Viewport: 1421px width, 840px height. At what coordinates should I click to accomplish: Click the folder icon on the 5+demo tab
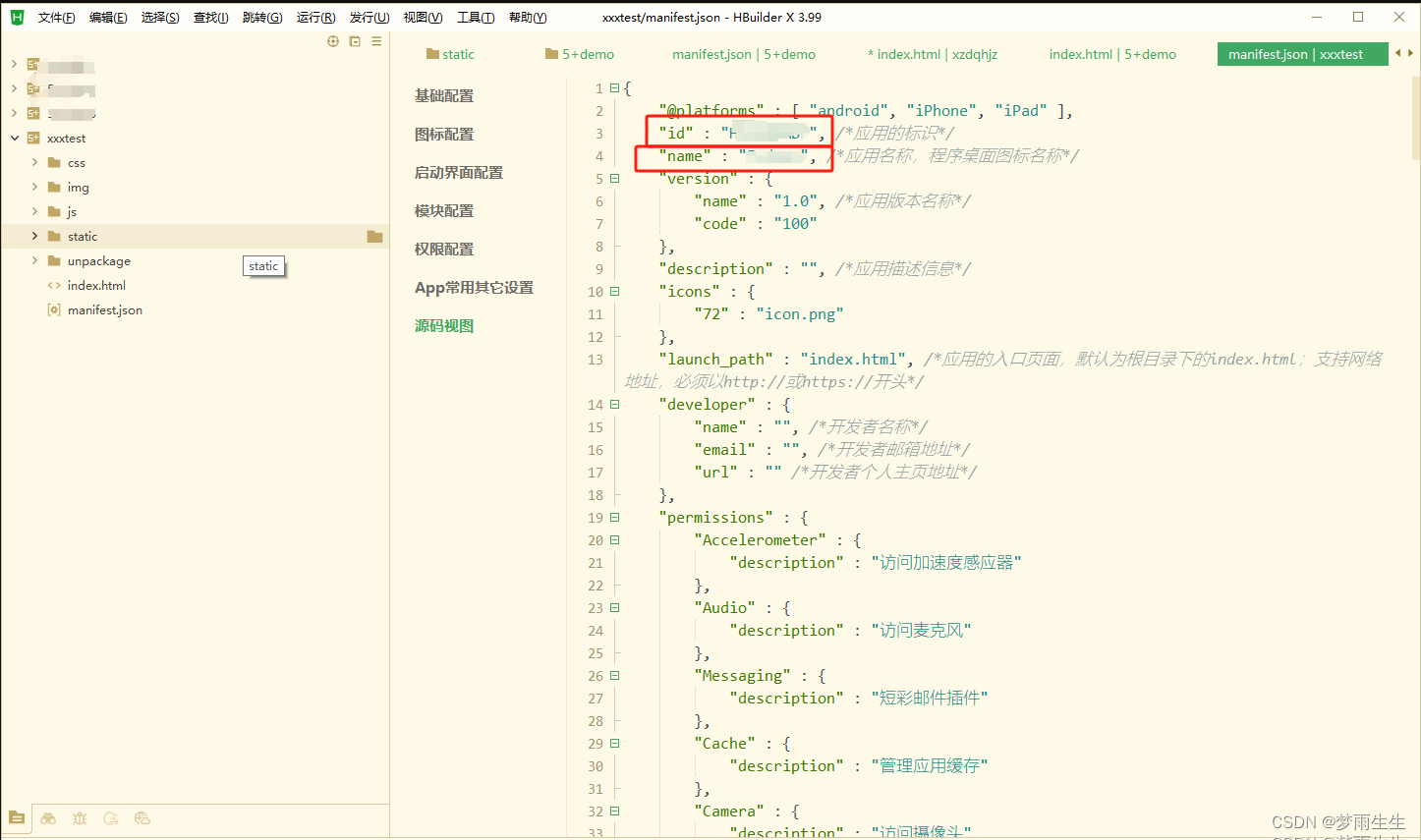click(x=552, y=54)
